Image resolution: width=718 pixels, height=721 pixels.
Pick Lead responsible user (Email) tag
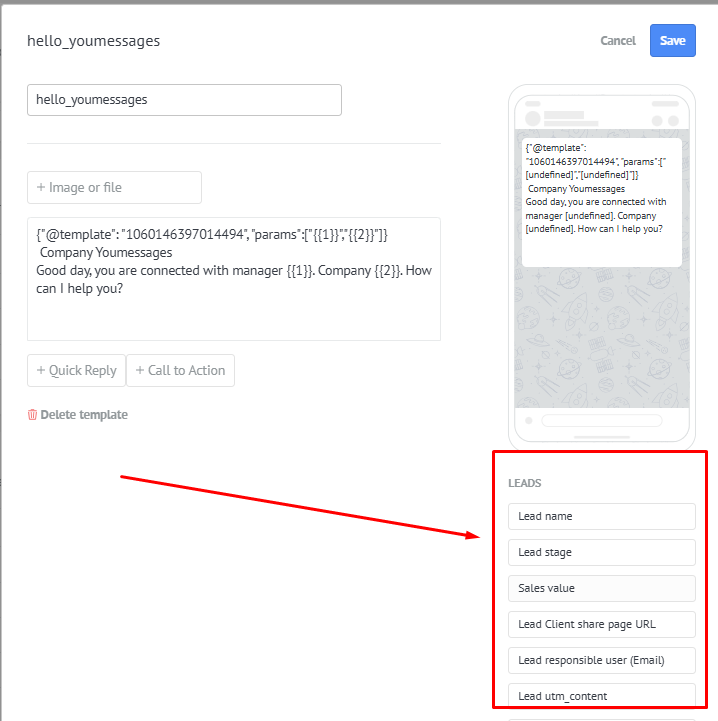(x=602, y=660)
